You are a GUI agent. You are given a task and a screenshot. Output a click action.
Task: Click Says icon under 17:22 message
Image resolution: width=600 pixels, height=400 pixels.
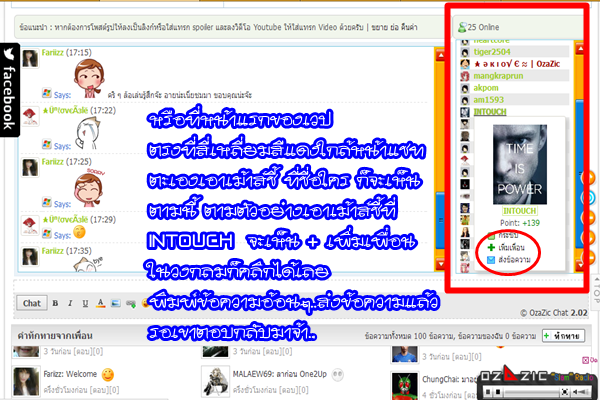[47, 145]
